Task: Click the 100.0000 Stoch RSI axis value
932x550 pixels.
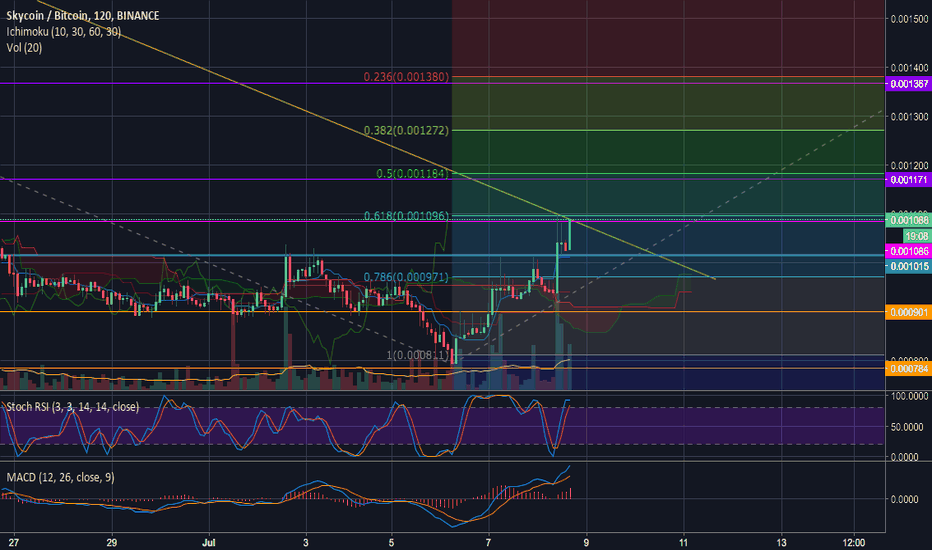Action: click(909, 396)
